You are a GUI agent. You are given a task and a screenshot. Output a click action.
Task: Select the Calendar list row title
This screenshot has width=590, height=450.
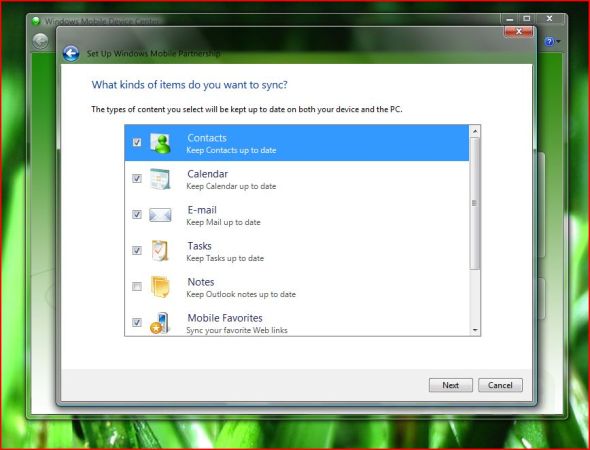pyautogui.click(x=207, y=174)
